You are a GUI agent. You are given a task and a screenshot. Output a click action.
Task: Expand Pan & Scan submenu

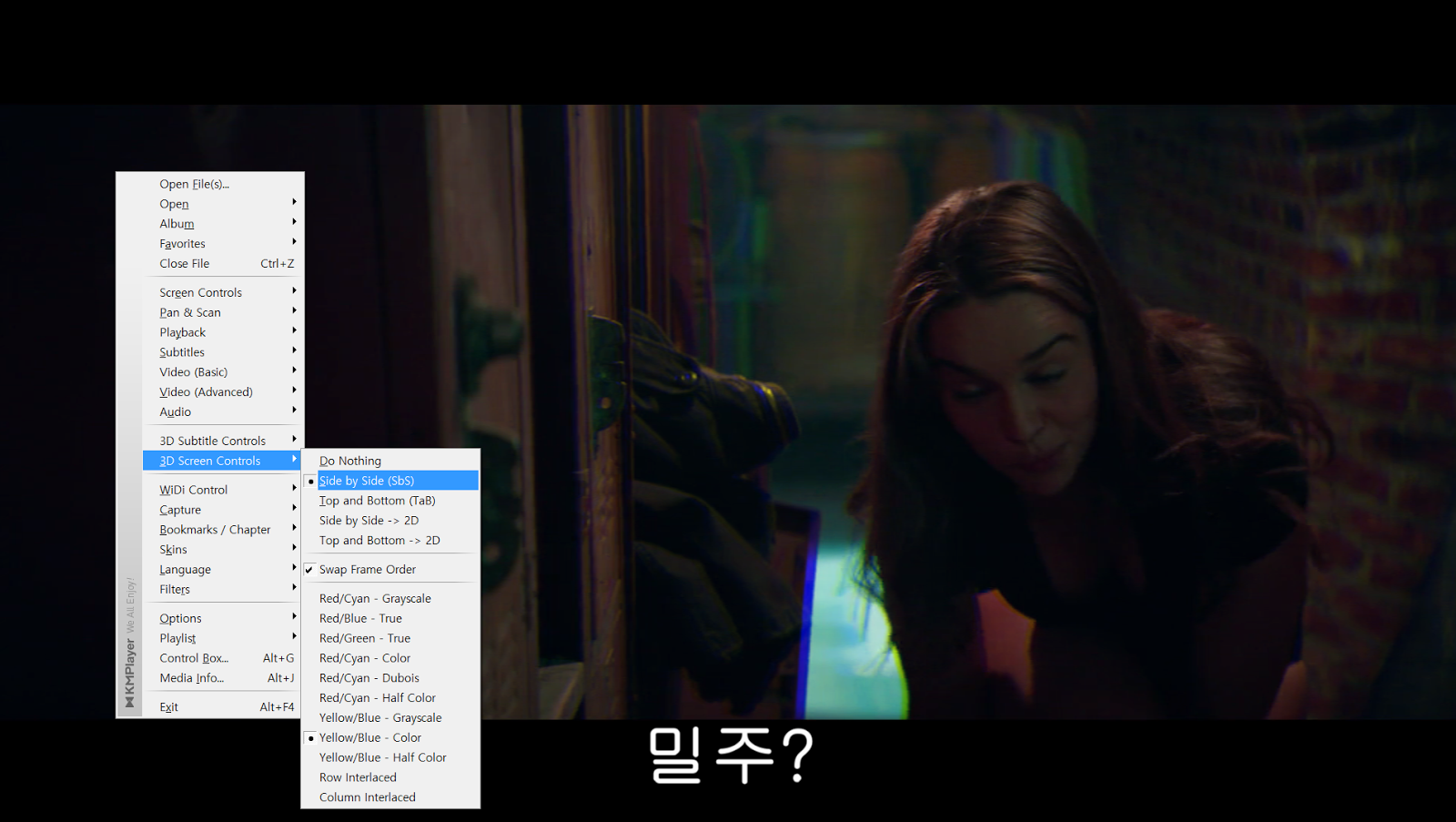point(221,312)
